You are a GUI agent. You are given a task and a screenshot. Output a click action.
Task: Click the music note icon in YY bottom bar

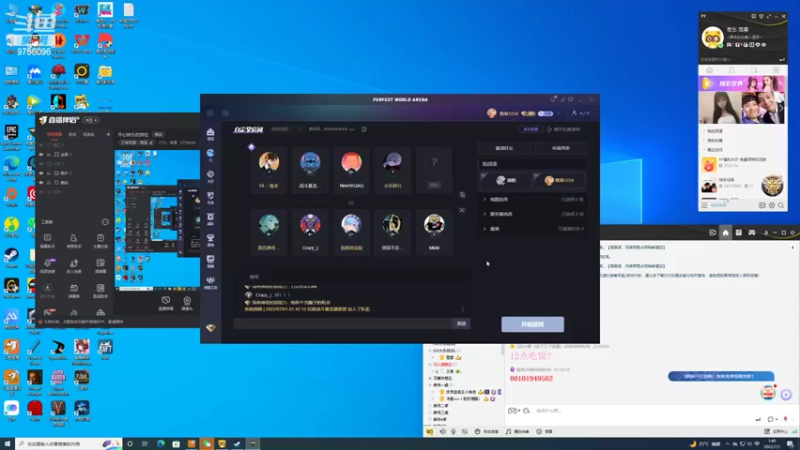pyautogui.click(x=508, y=432)
